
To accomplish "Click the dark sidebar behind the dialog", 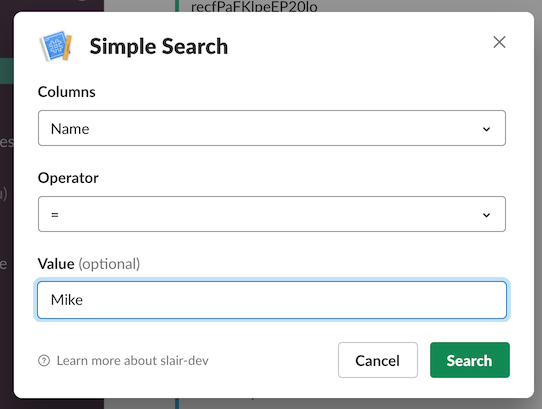I will [x=7, y=225].
